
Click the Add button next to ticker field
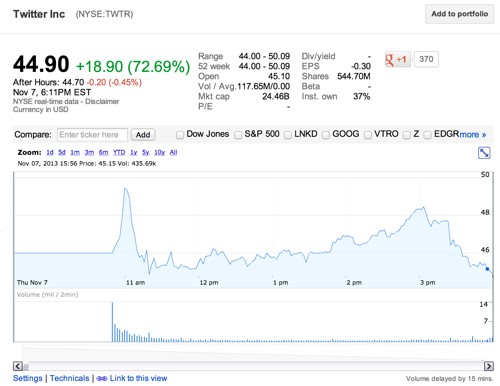click(x=143, y=135)
